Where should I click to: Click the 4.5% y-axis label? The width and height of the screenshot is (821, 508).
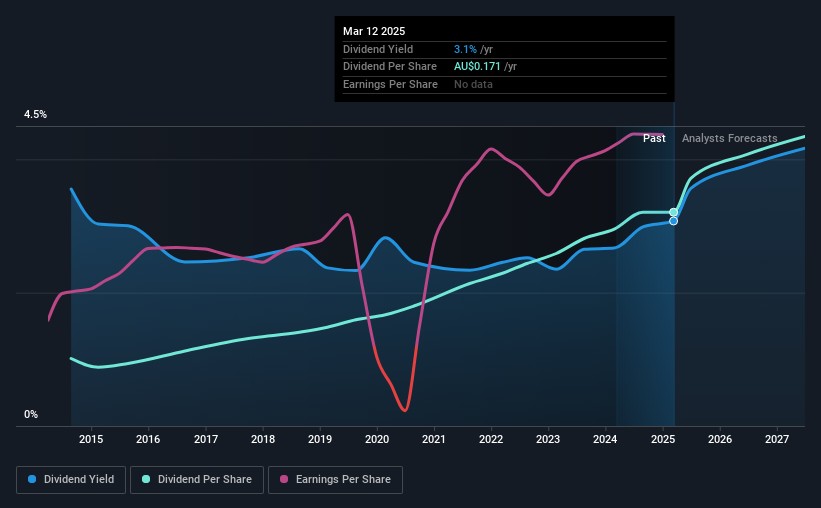pyautogui.click(x=35, y=114)
